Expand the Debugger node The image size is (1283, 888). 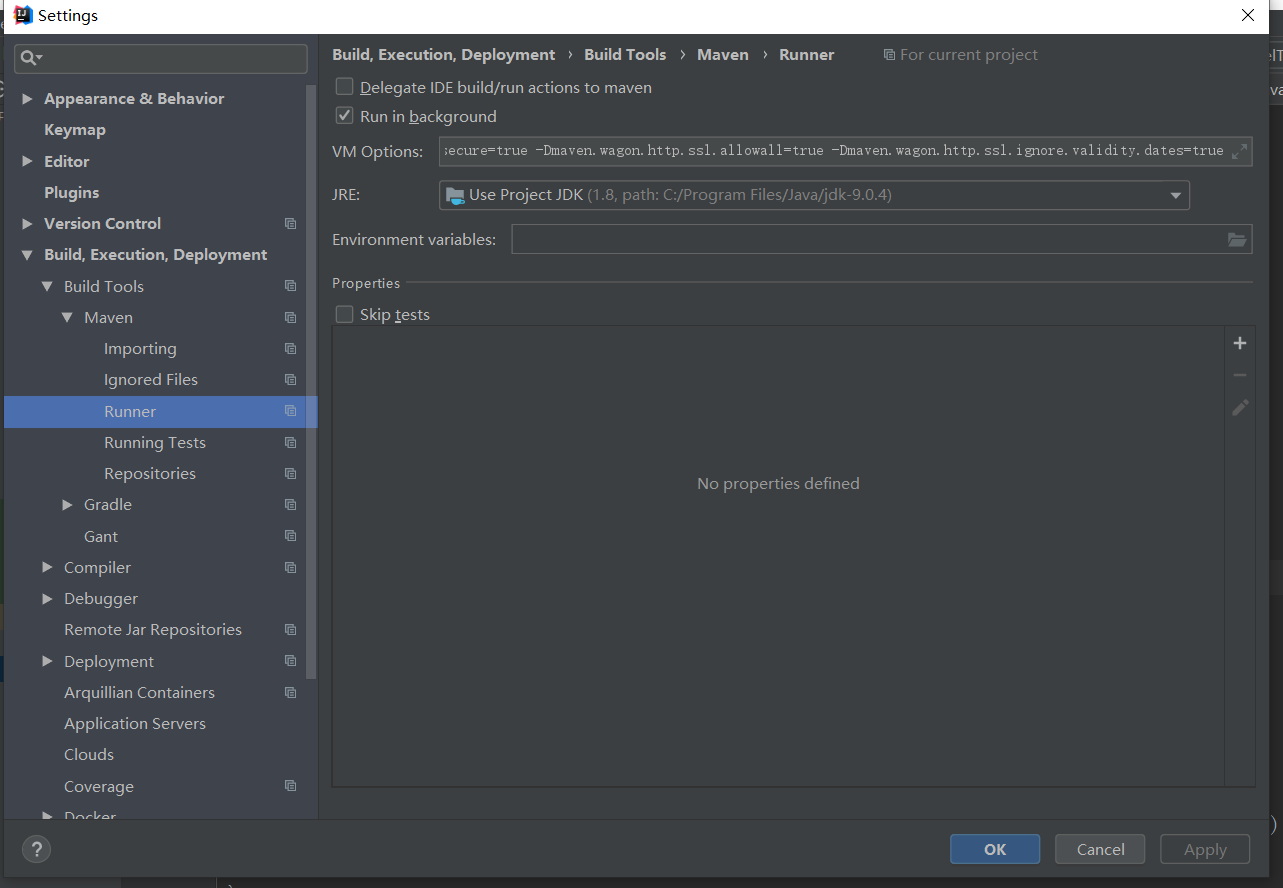click(x=47, y=599)
